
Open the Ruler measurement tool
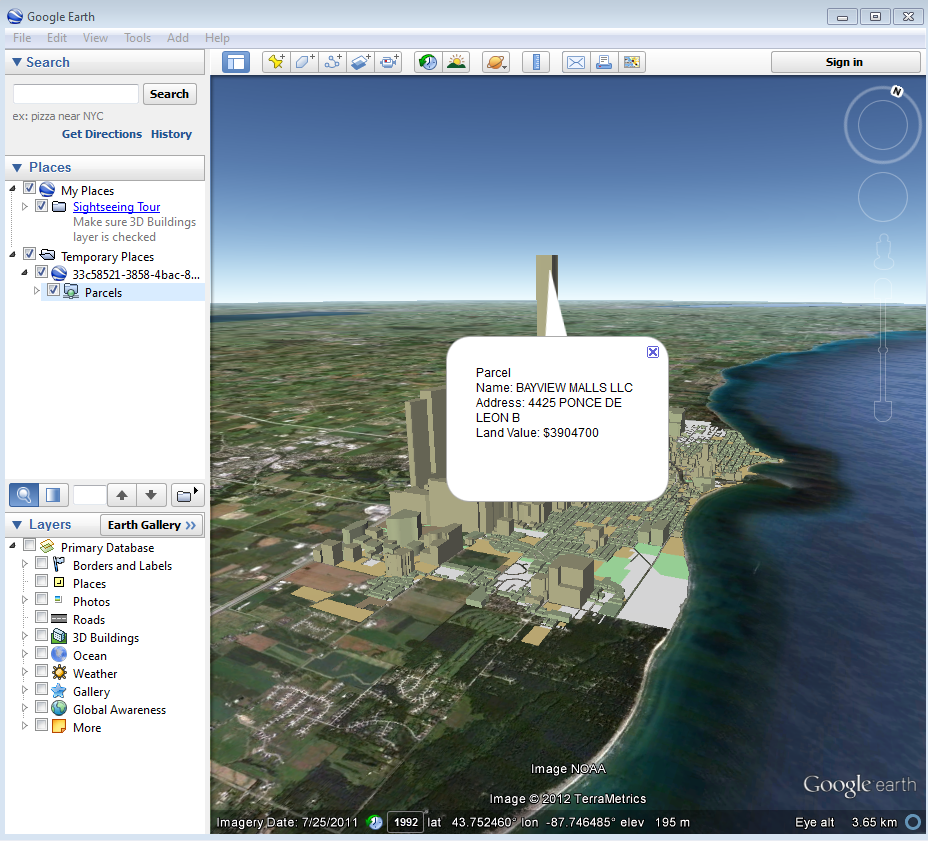pos(536,62)
